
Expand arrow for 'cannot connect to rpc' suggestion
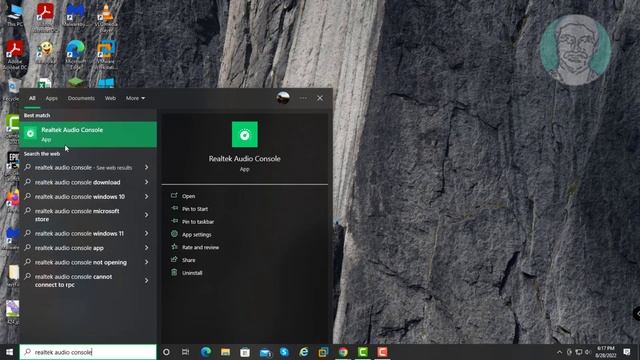tap(147, 280)
